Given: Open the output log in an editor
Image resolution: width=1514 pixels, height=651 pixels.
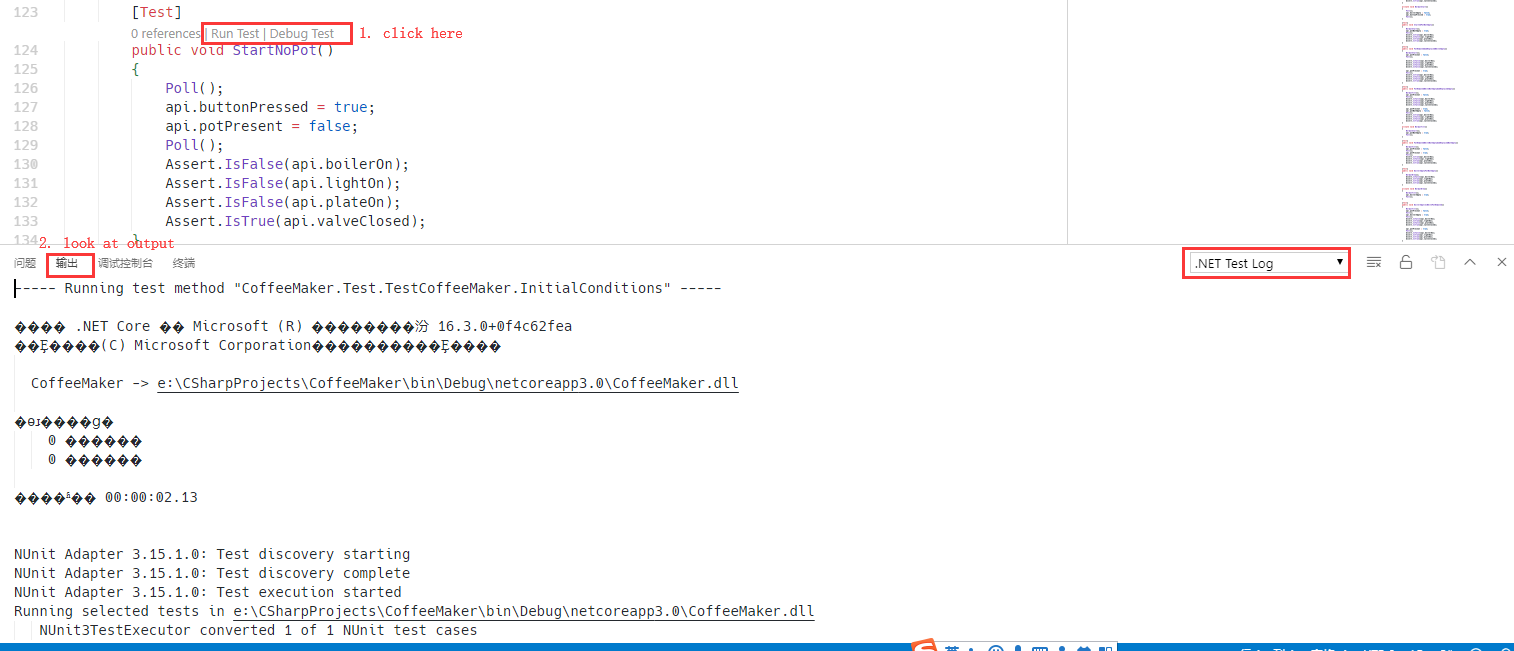Looking at the screenshot, I should [x=1438, y=262].
